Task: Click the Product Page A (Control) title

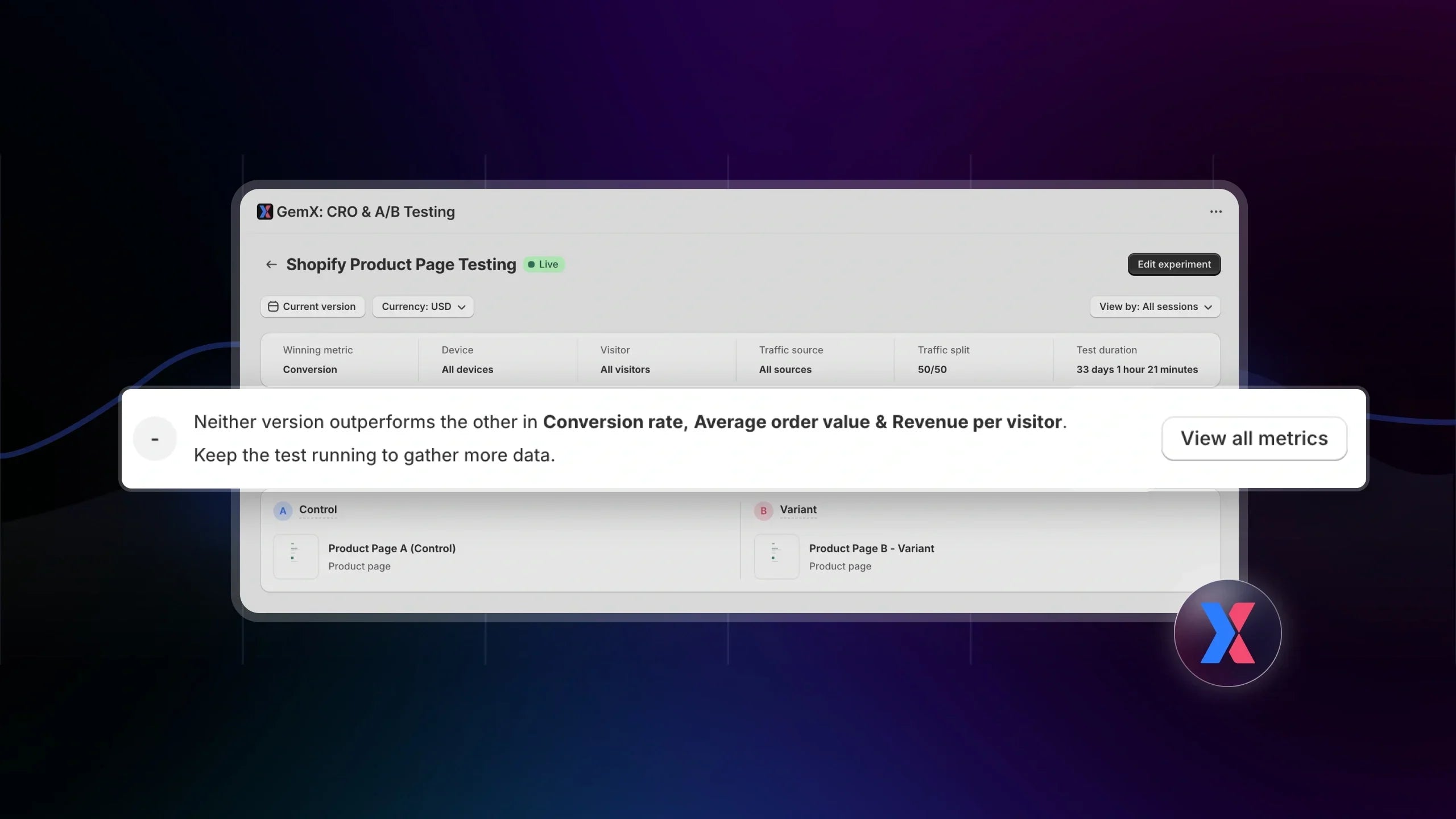Action: pyautogui.click(x=391, y=548)
